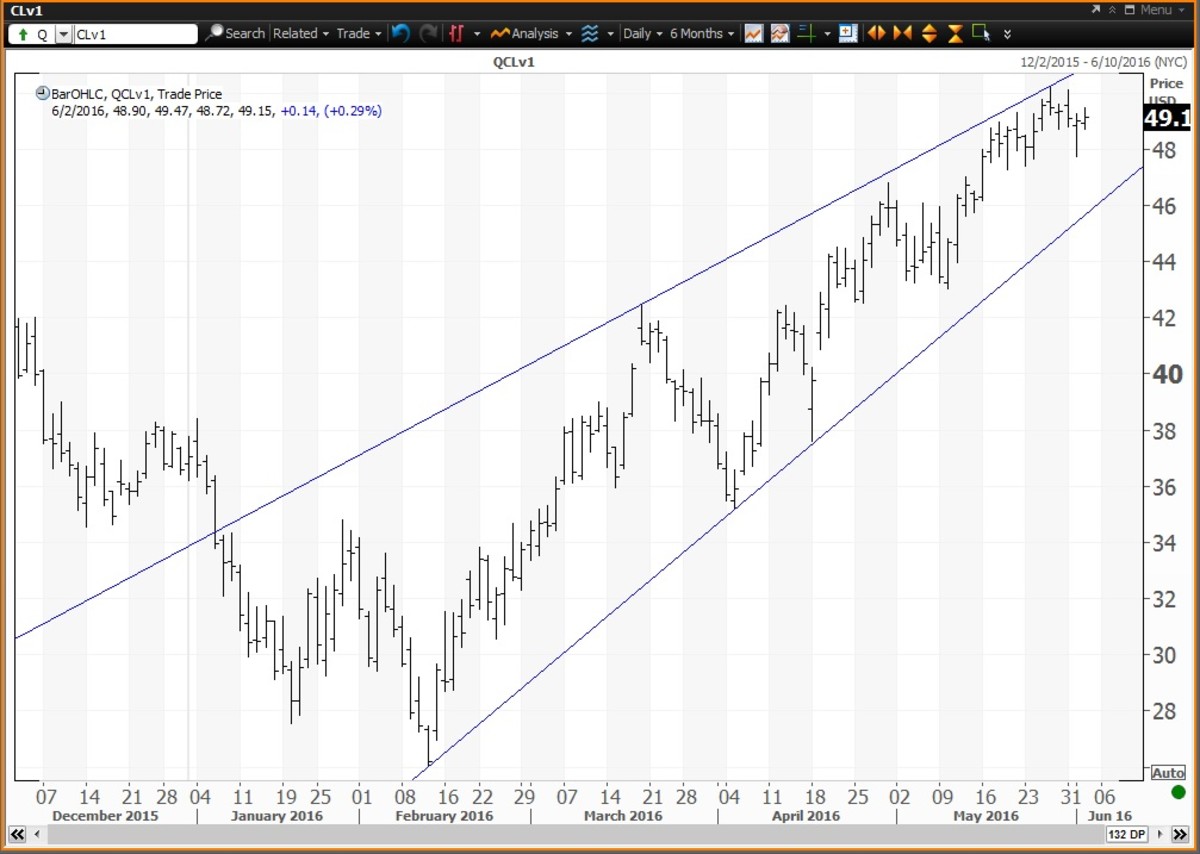Click the February 2016 axis label
This screenshot has width=1200, height=854.
[x=444, y=816]
